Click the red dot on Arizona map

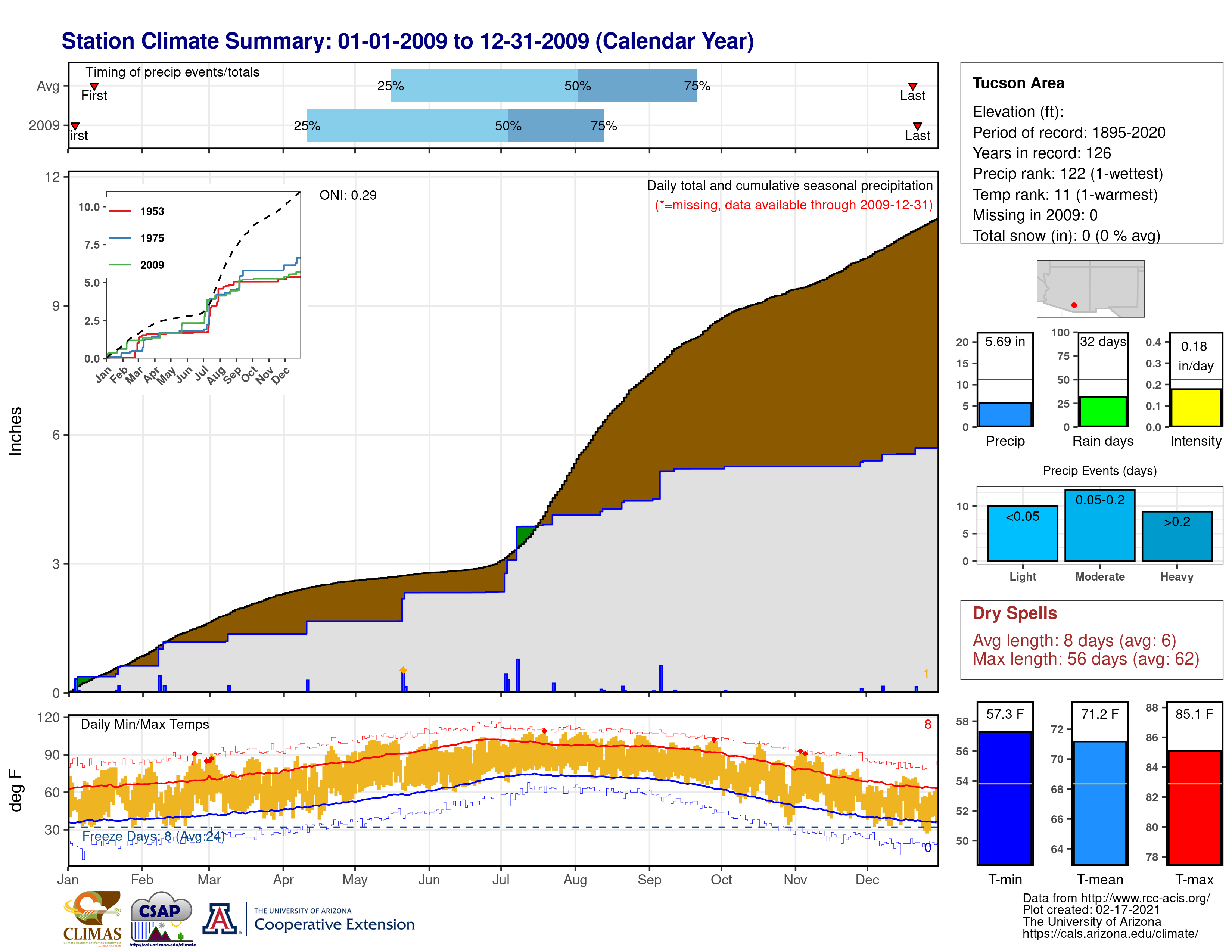[x=1074, y=305]
